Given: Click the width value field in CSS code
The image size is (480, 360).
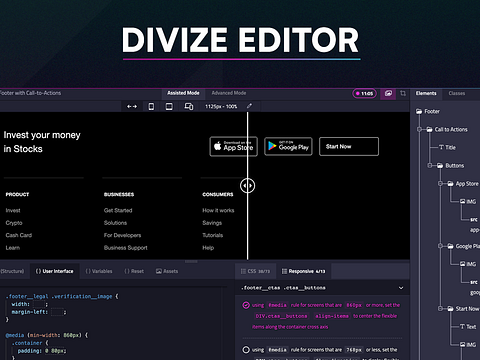Looking at the screenshot, I should [x=39, y=304].
